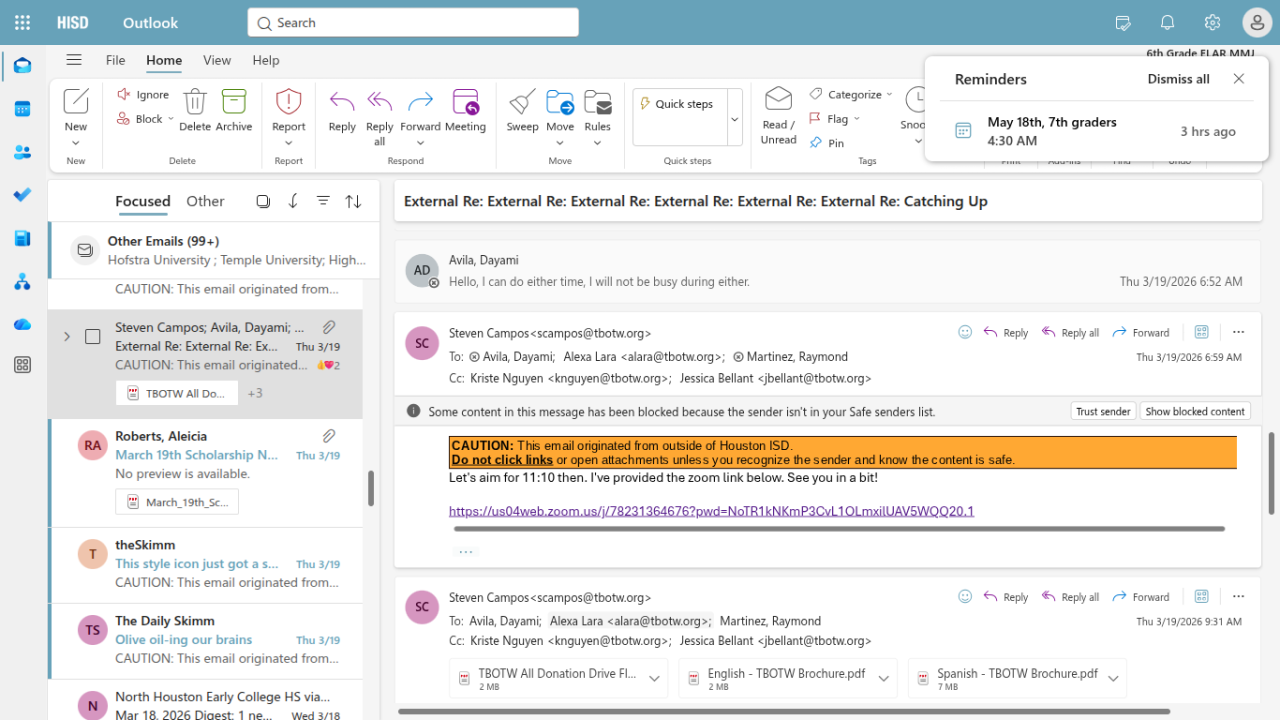This screenshot has width=1280, height=720.
Task: Open the Zoom meeting link
Action: point(711,511)
